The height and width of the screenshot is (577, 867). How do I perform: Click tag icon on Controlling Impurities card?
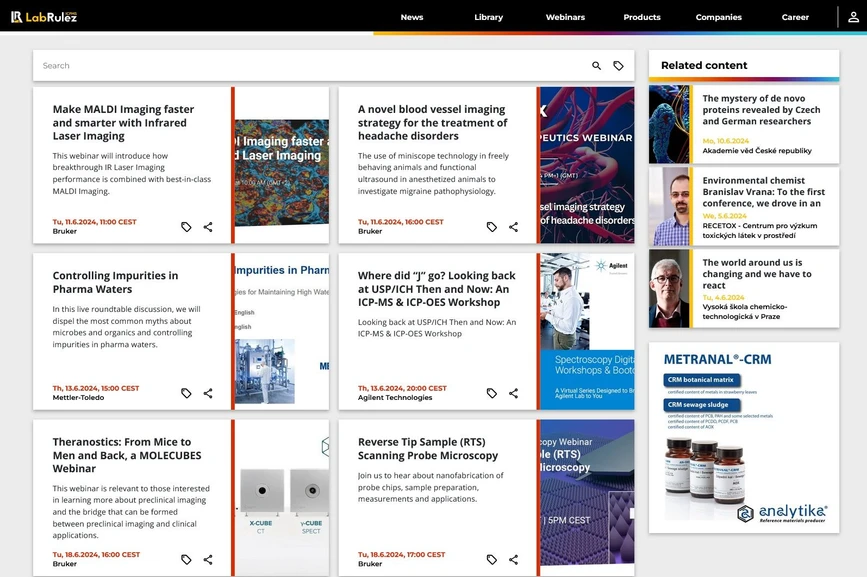[x=186, y=393]
